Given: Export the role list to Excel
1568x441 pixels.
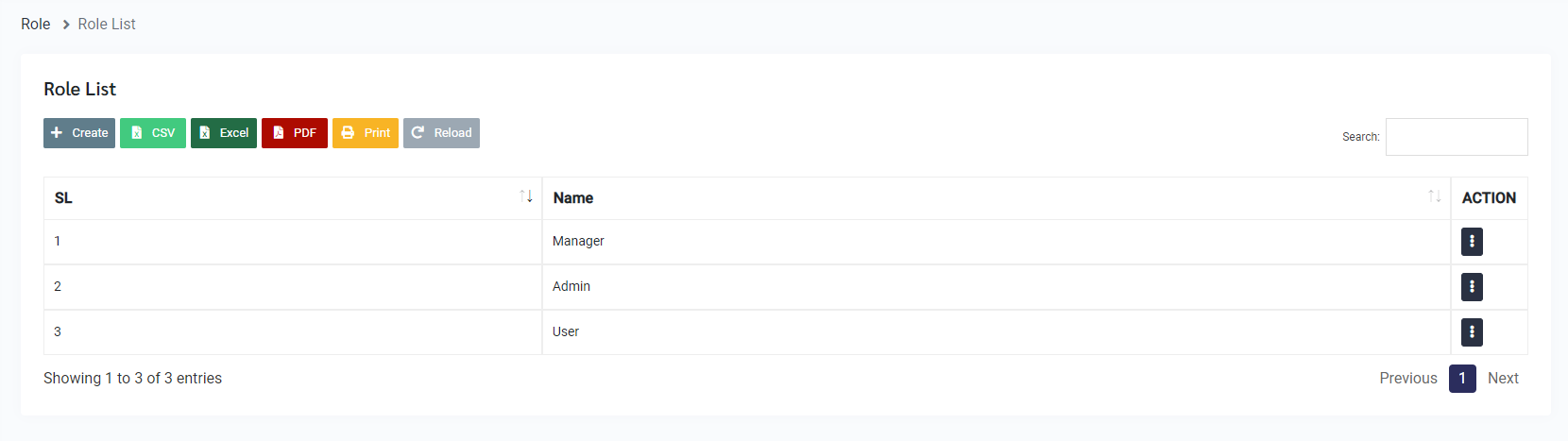Looking at the screenshot, I should 224,133.
